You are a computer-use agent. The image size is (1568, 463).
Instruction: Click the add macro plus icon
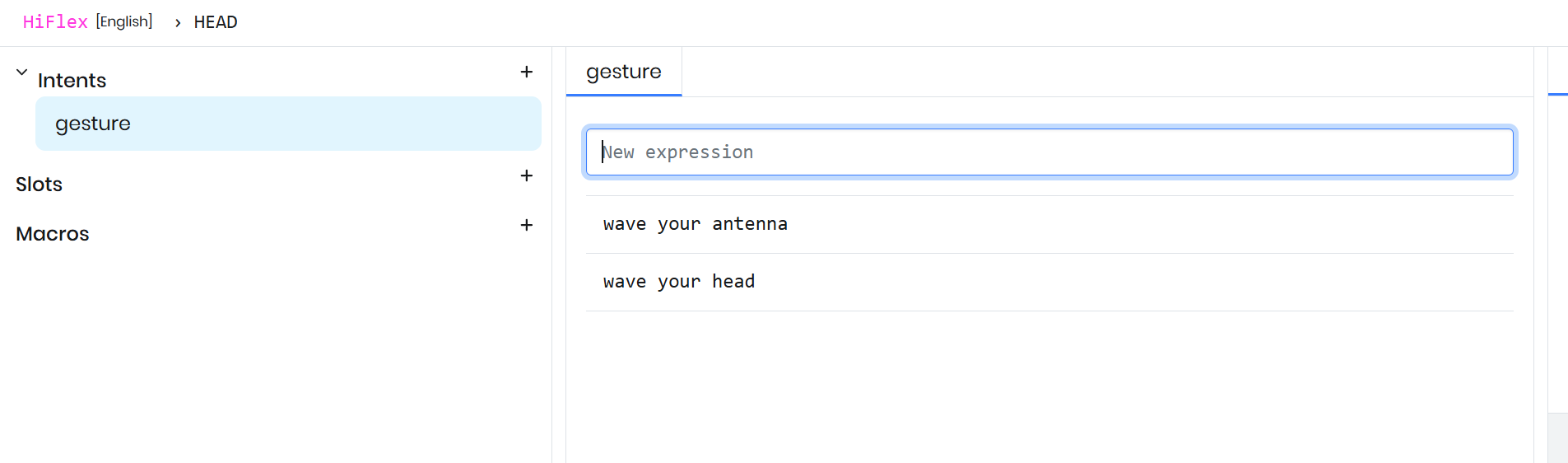click(527, 225)
